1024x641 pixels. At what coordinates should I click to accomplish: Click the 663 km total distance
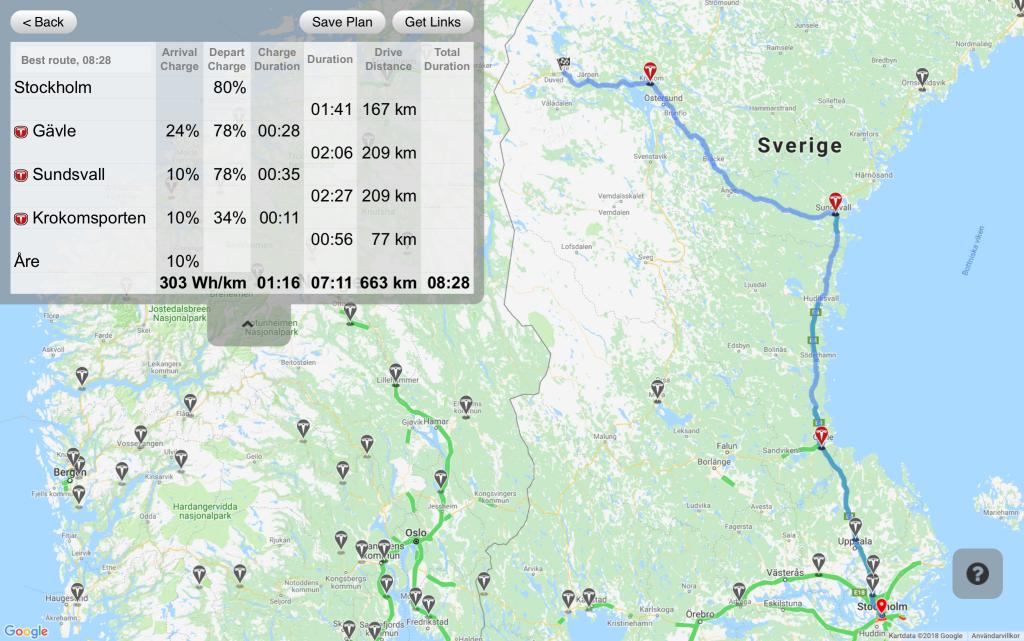[x=388, y=283]
